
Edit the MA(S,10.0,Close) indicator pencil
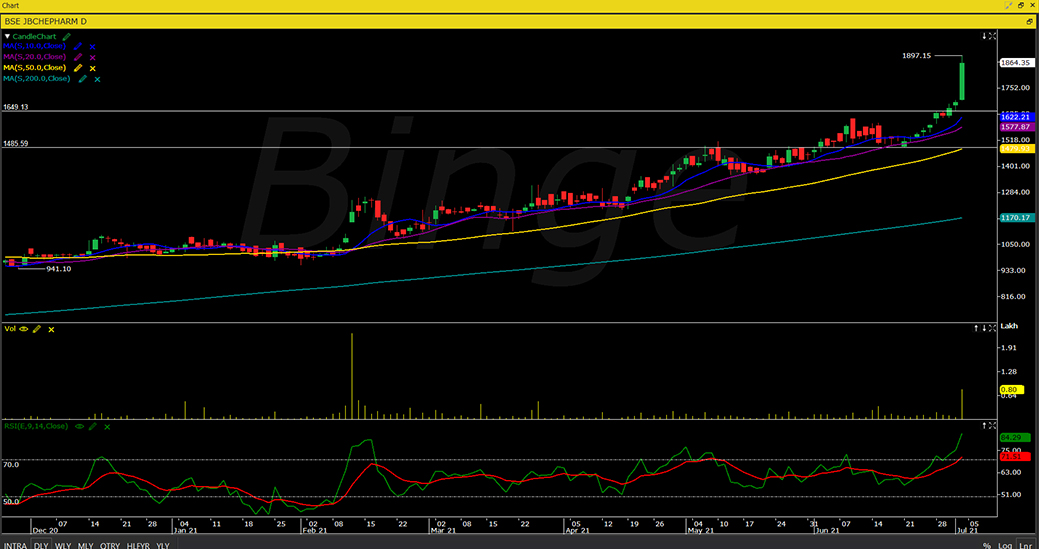(78, 46)
